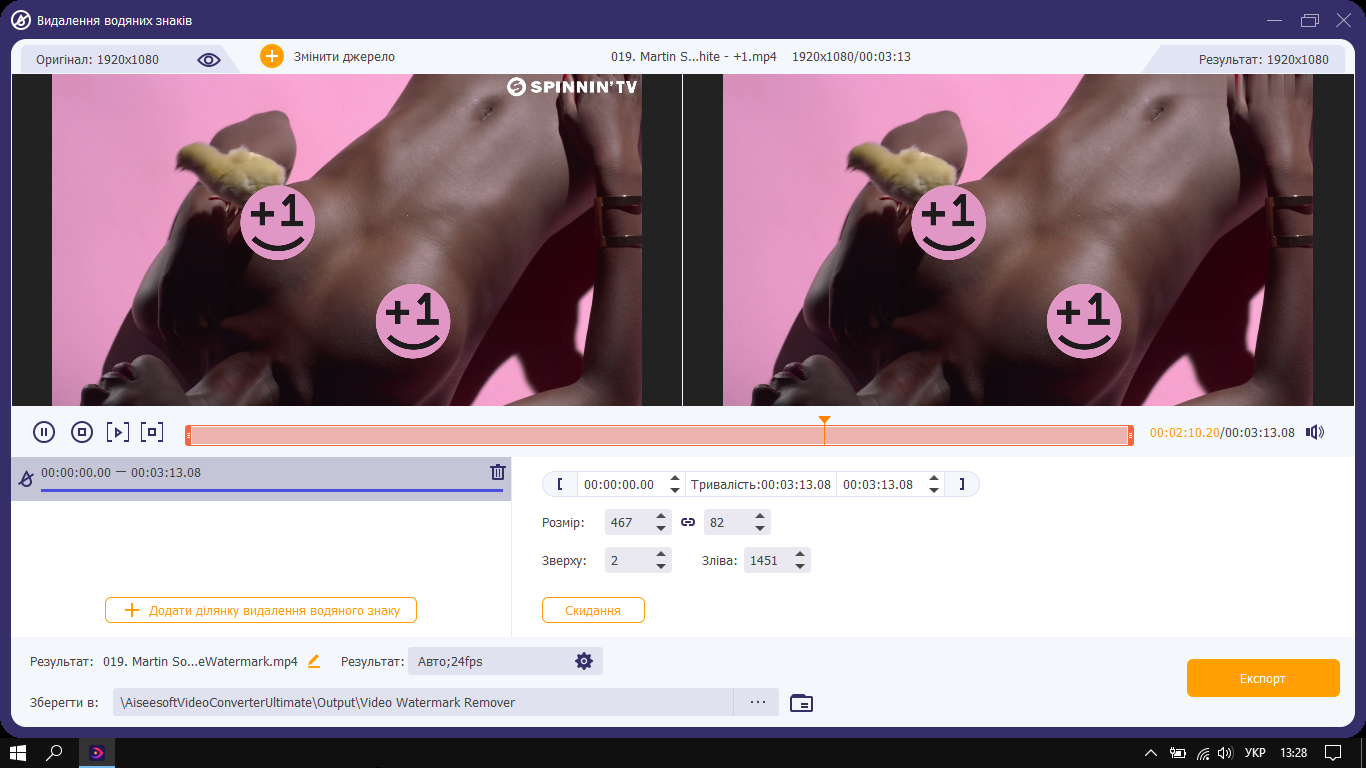Click the result video preview pane
Image resolution: width=1366 pixels, height=768 pixels.
(x=1018, y=240)
